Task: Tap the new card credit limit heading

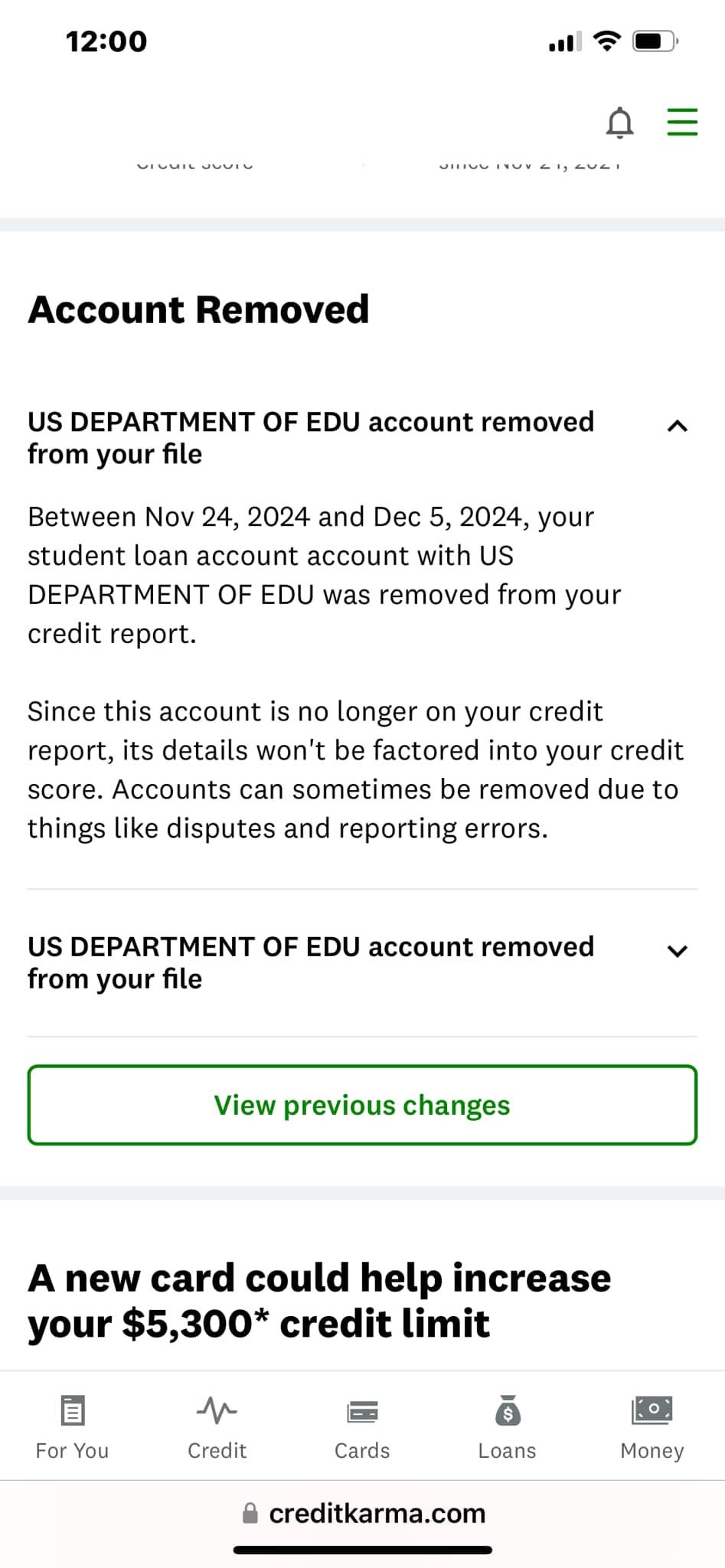Action: (320, 1300)
